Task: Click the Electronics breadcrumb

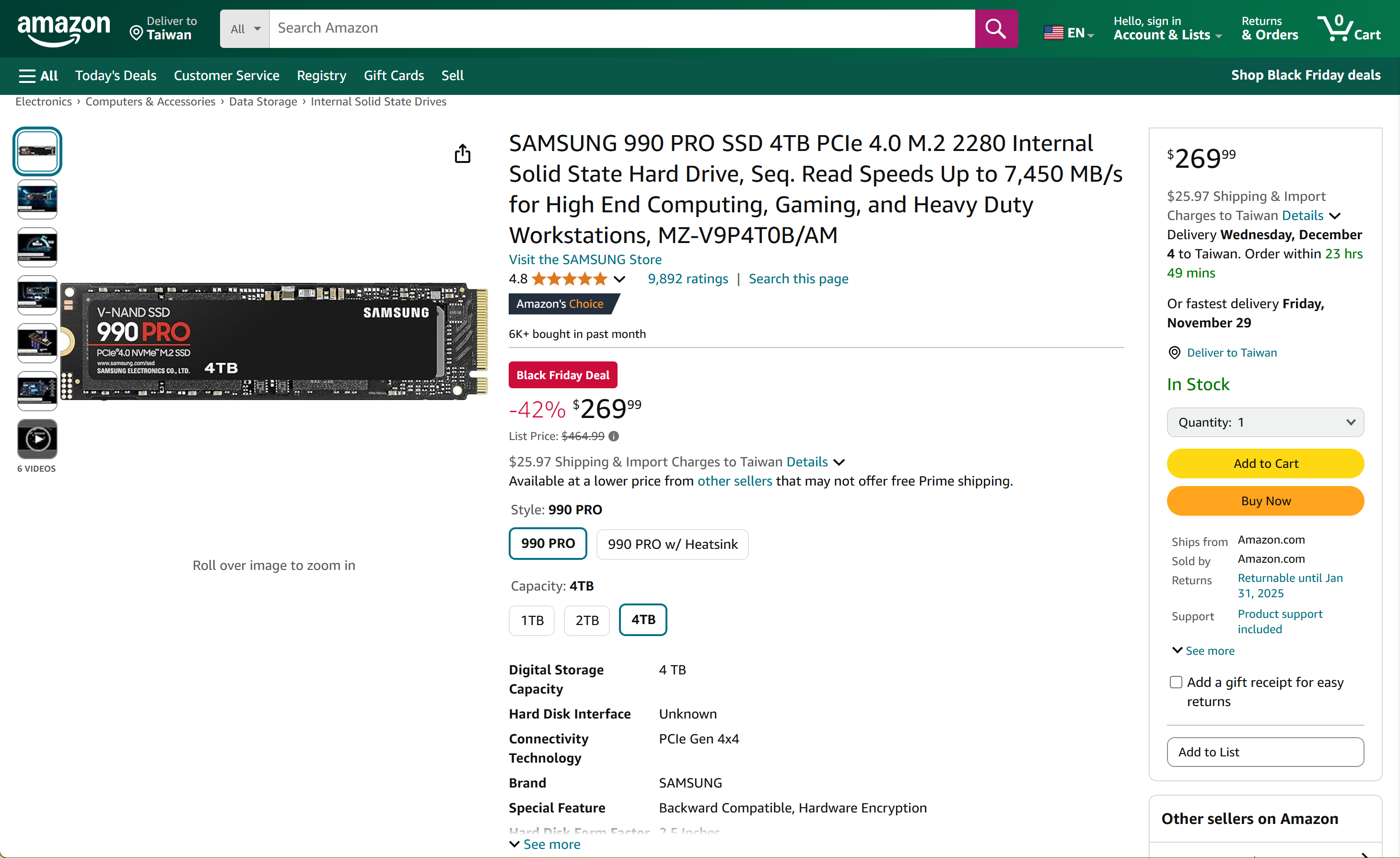Action: (43, 101)
